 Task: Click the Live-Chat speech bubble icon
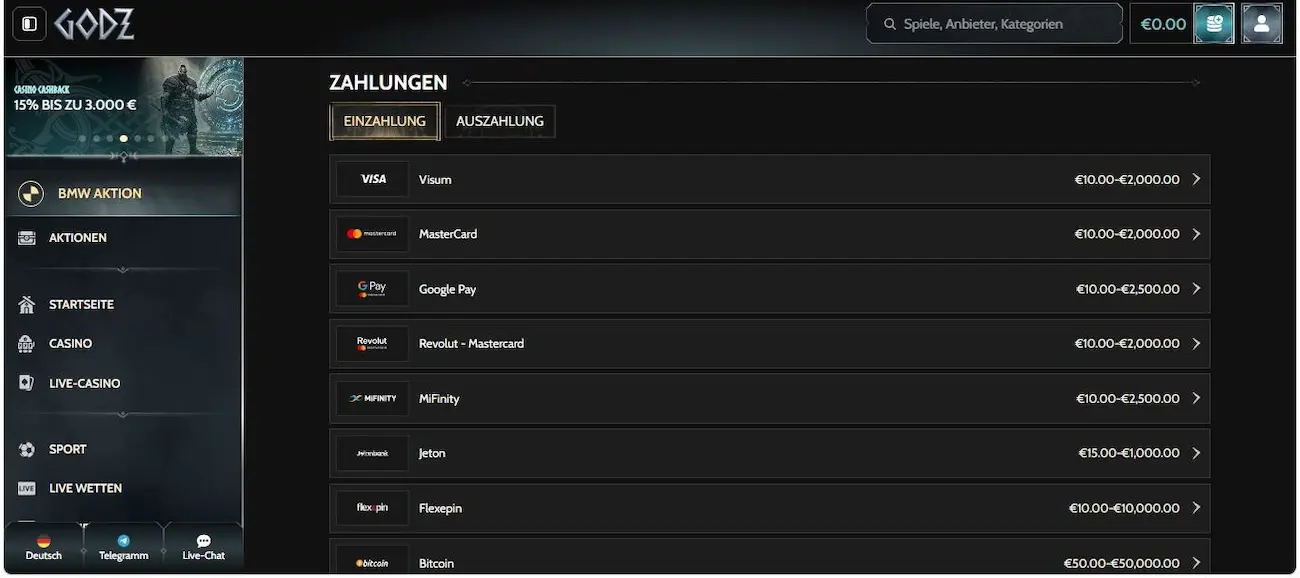204,541
